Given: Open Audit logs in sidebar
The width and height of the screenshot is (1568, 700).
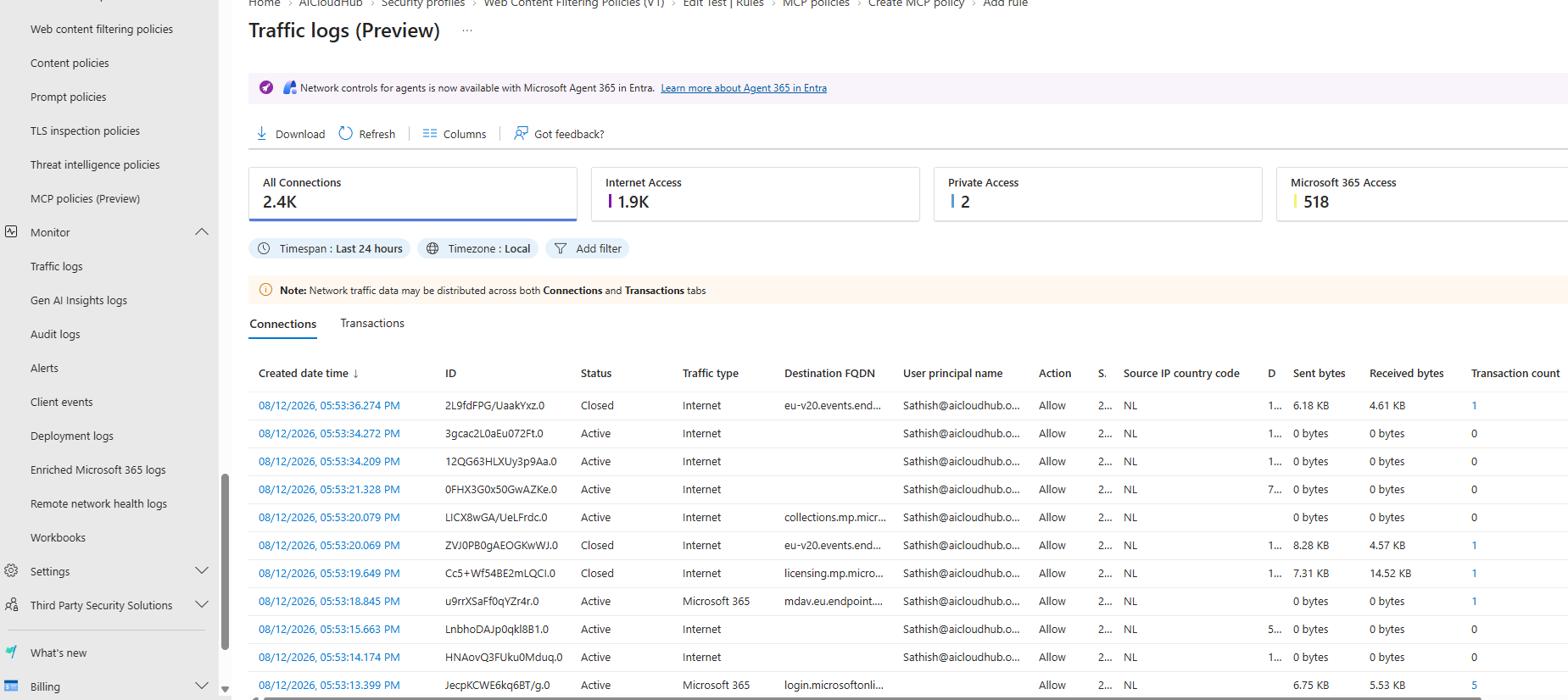Looking at the screenshot, I should [55, 334].
